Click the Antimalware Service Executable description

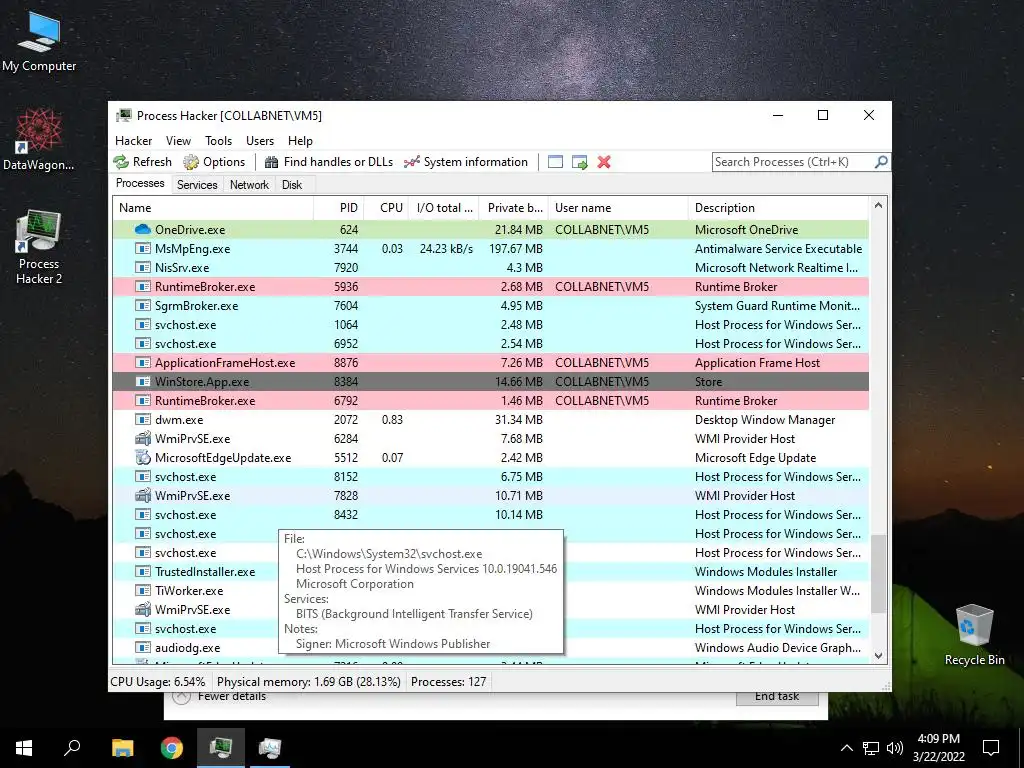[x=778, y=249]
